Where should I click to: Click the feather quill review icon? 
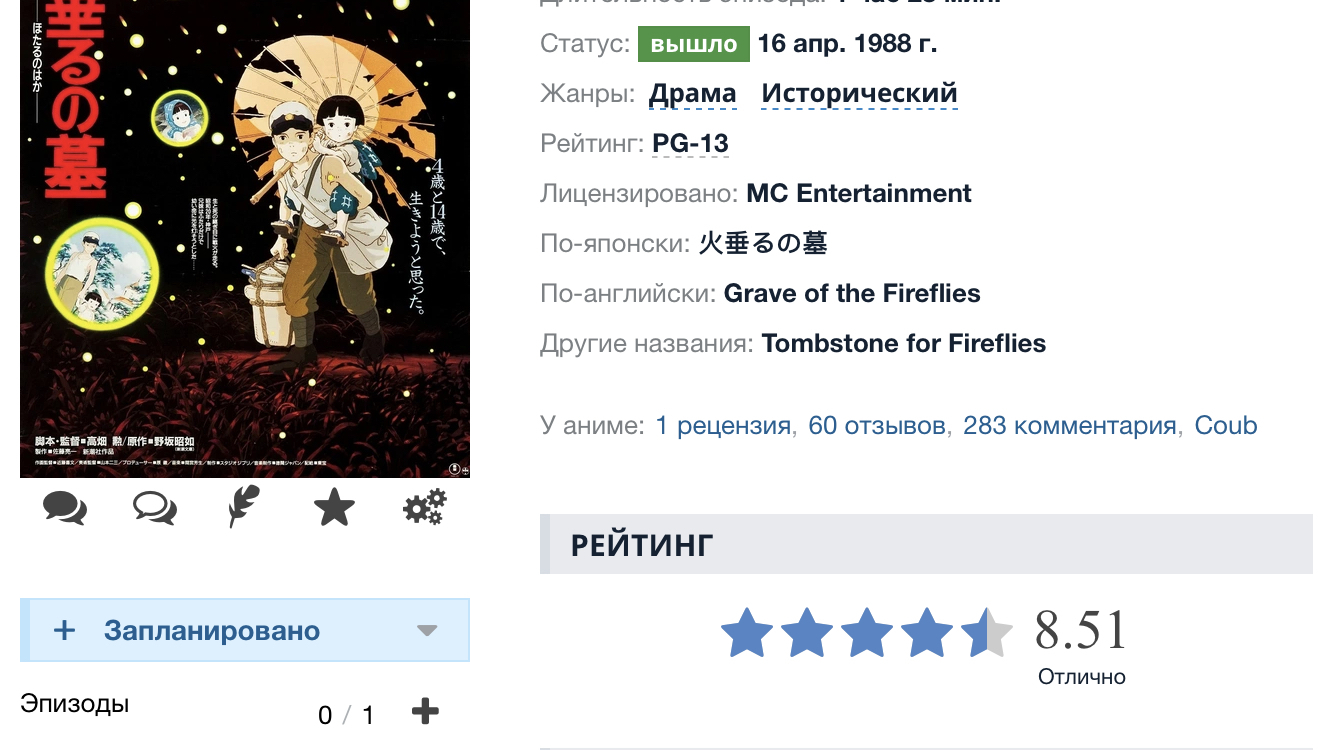[x=243, y=507]
